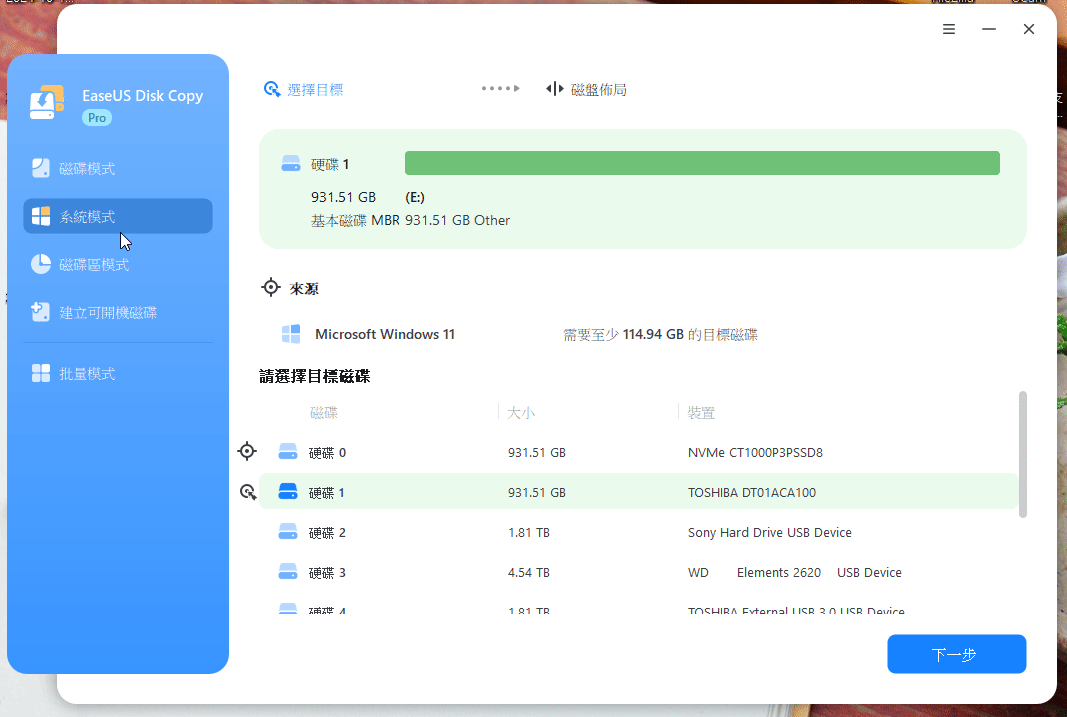Viewport: 1067px width, 717px height.
Task: Click the target marker icon beside 硬碟 1
Action: tap(248, 492)
